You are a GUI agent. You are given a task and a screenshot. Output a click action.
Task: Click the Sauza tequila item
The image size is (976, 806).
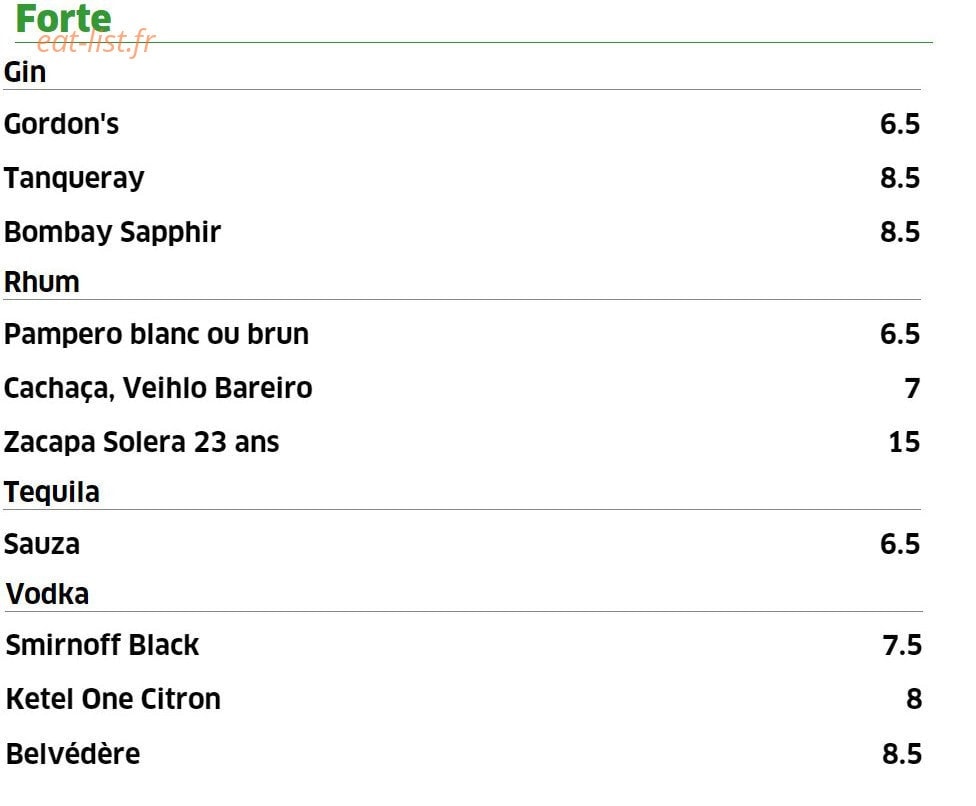tap(42, 545)
